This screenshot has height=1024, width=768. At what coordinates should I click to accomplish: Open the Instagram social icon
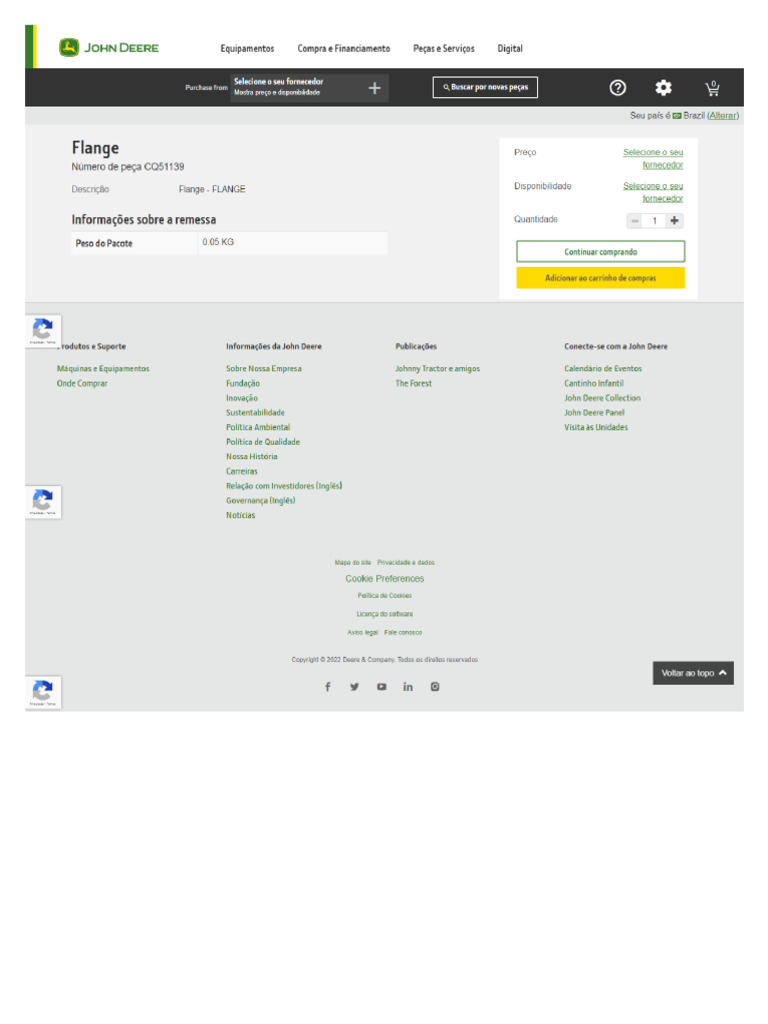(435, 686)
